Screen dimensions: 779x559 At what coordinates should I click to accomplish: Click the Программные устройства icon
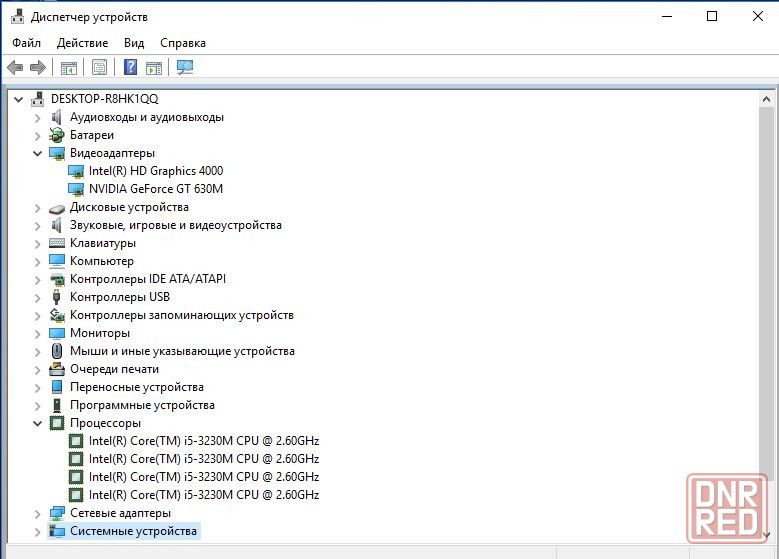tap(57, 405)
